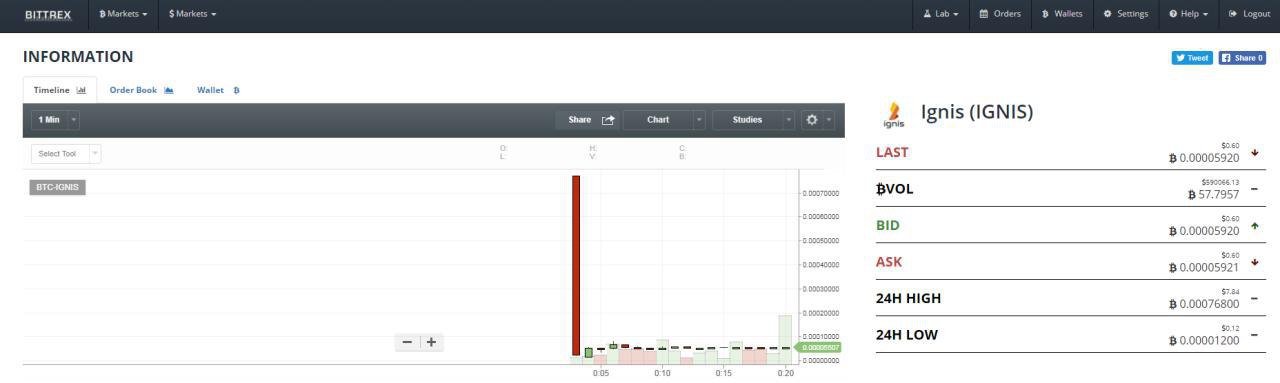Zoom out chart with minus button
The width and height of the screenshot is (1280, 383).
click(x=406, y=342)
